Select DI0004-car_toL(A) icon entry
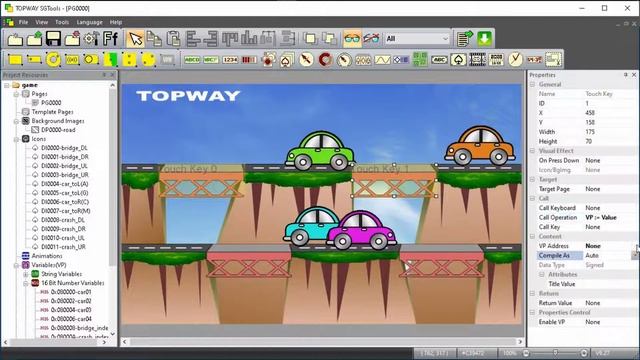640x360 pixels. [x=64, y=184]
